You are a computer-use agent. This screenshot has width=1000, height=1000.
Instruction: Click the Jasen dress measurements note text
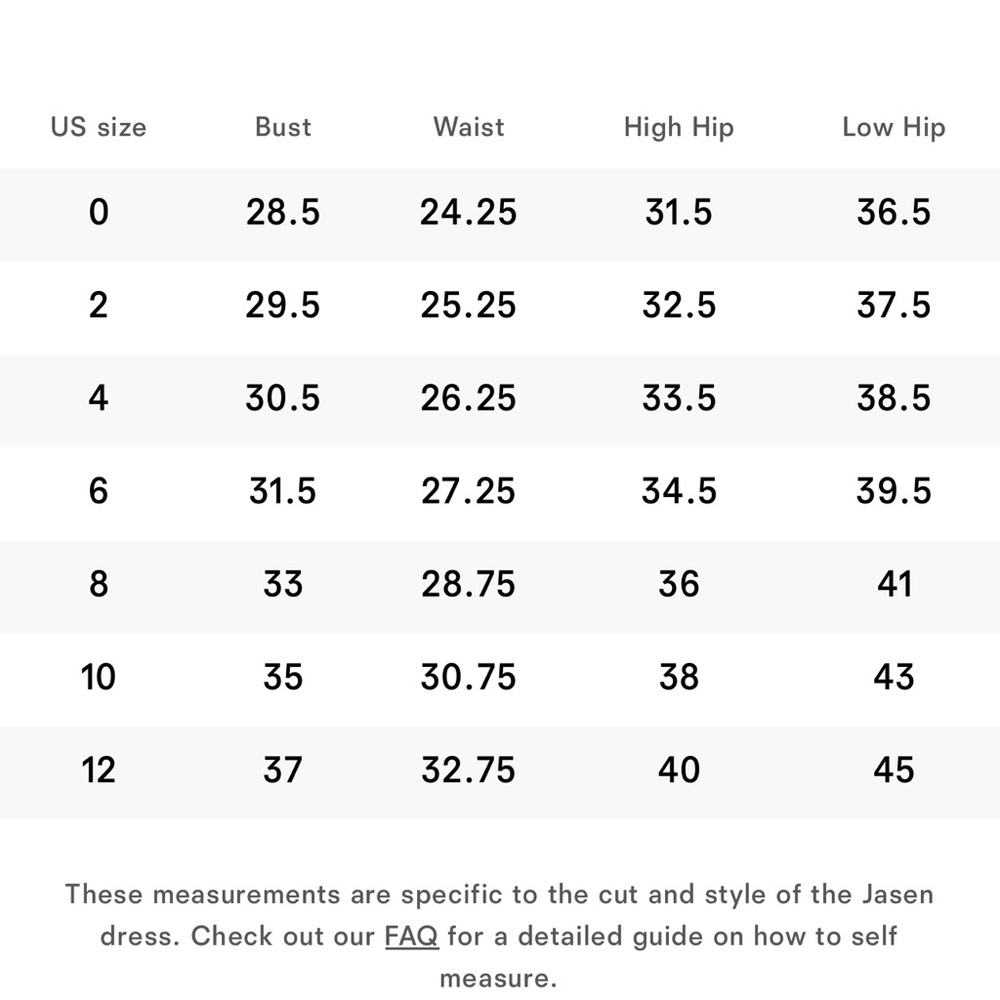point(499,936)
